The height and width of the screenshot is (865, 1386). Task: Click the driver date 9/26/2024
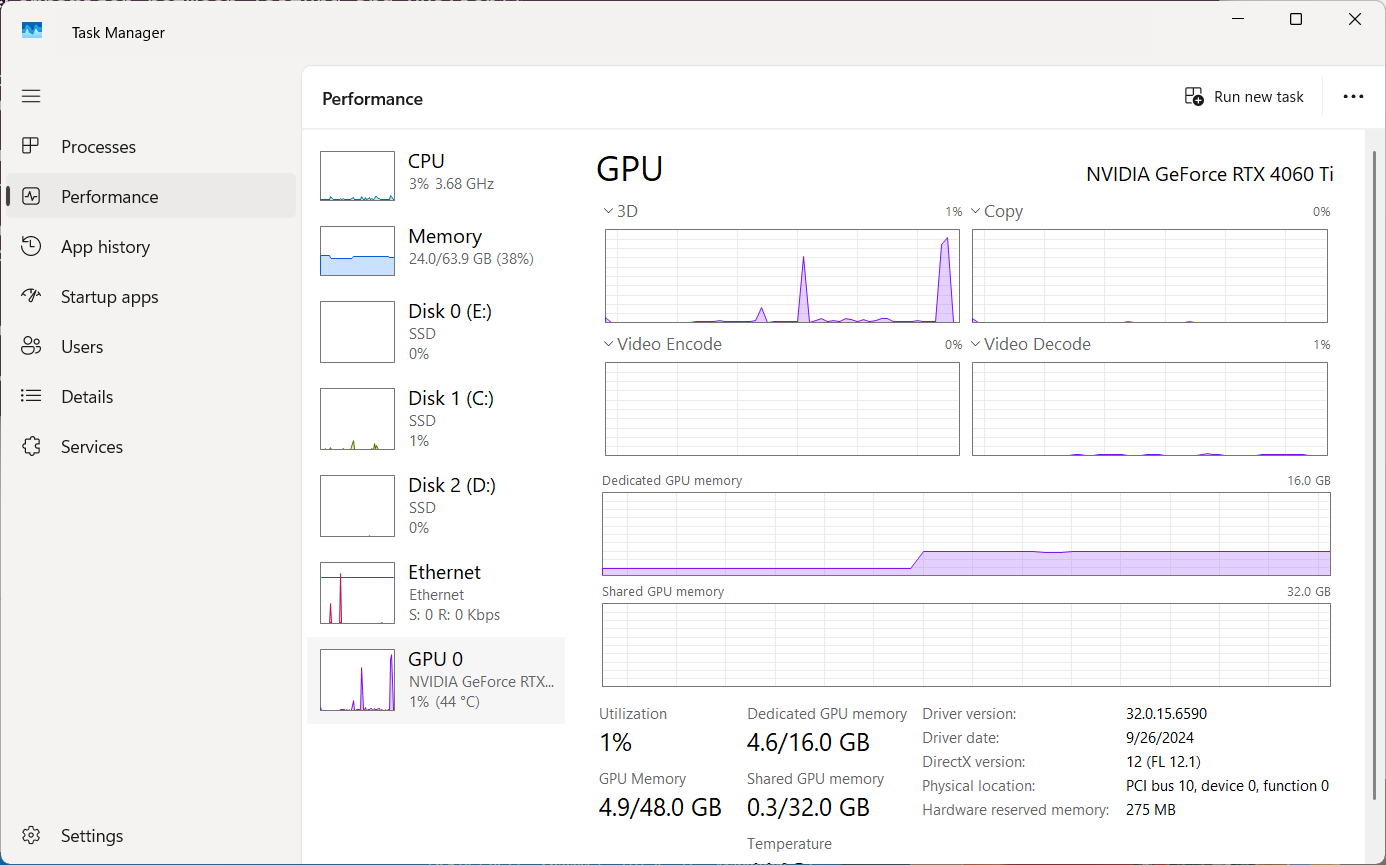(x=1159, y=738)
